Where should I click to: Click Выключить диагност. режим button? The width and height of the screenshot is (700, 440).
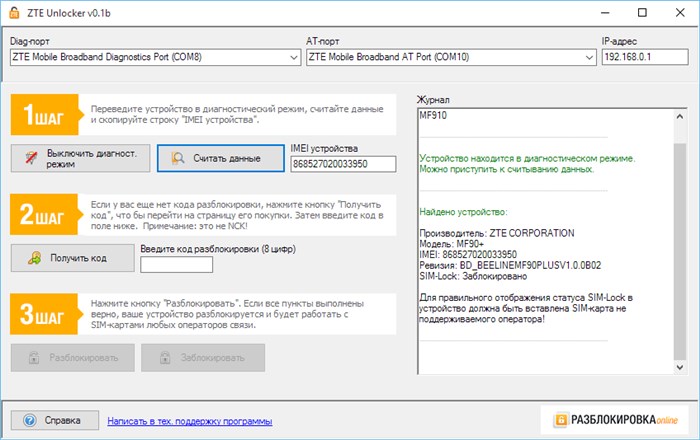click(x=80, y=158)
